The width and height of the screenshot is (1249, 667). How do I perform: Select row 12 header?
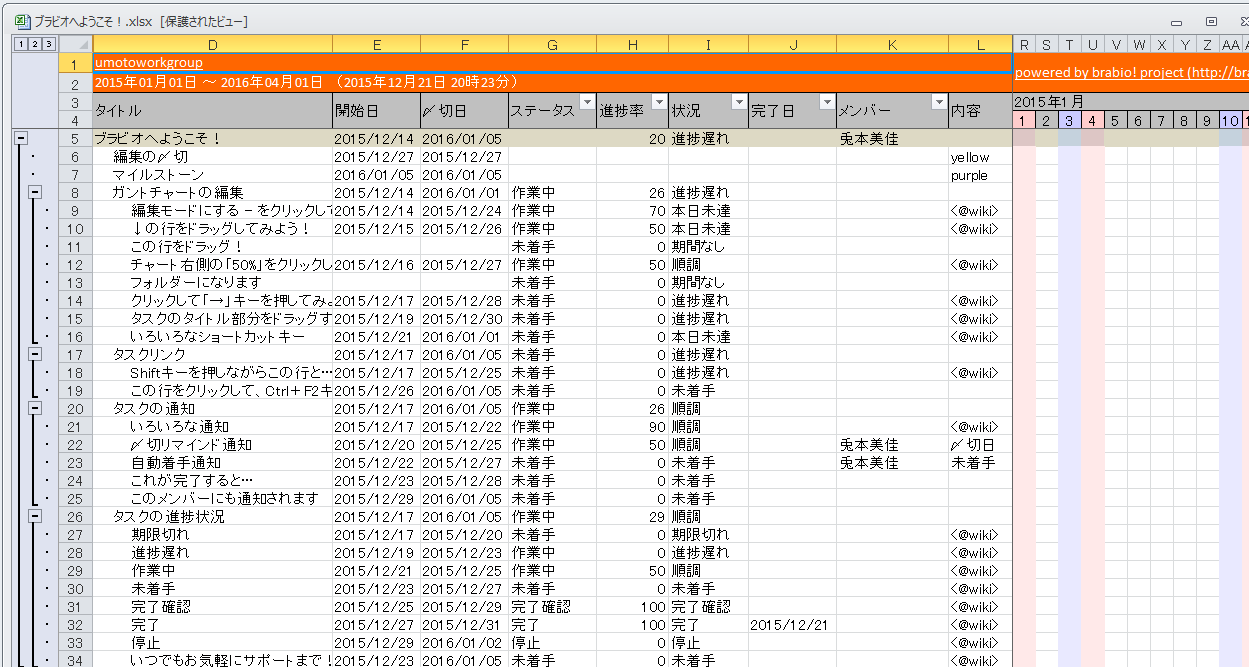(75, 265)
